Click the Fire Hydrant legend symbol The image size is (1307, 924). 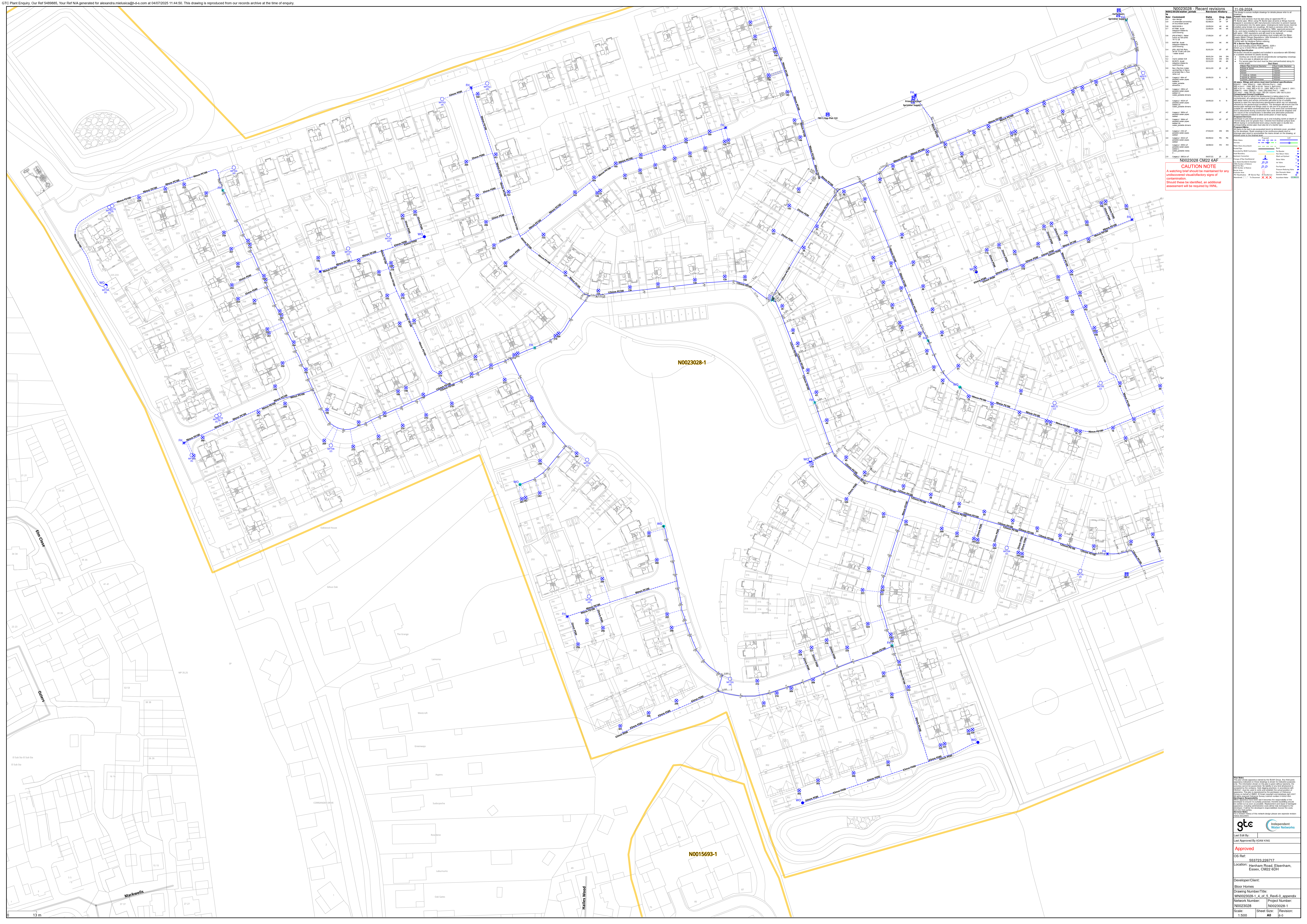pos(1298,167)
